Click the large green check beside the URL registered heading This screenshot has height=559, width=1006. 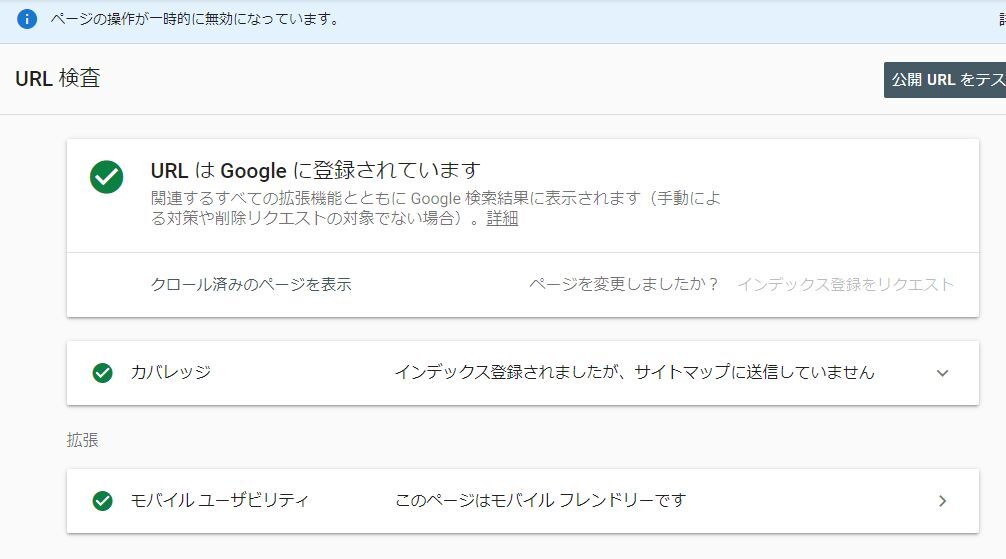[106, 177]
